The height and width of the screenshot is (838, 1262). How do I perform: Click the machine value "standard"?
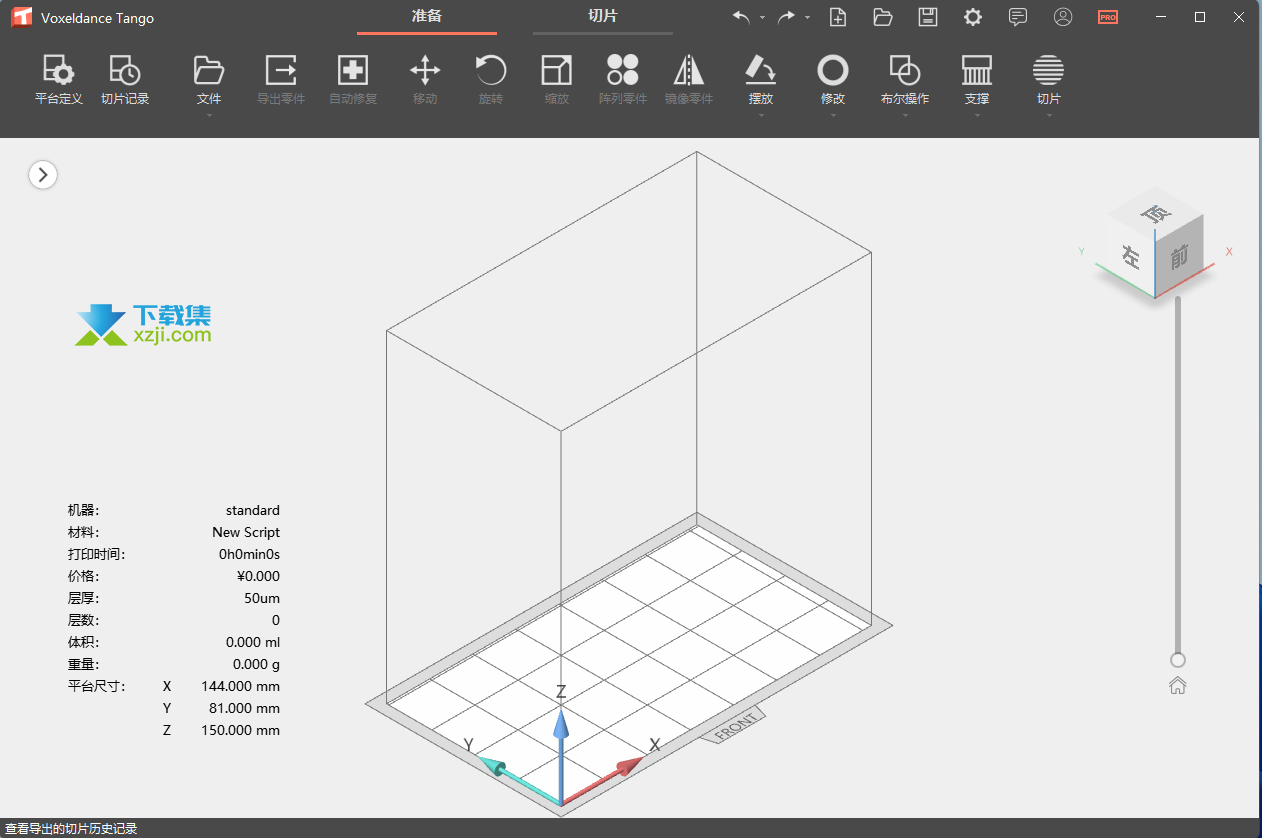253,510
